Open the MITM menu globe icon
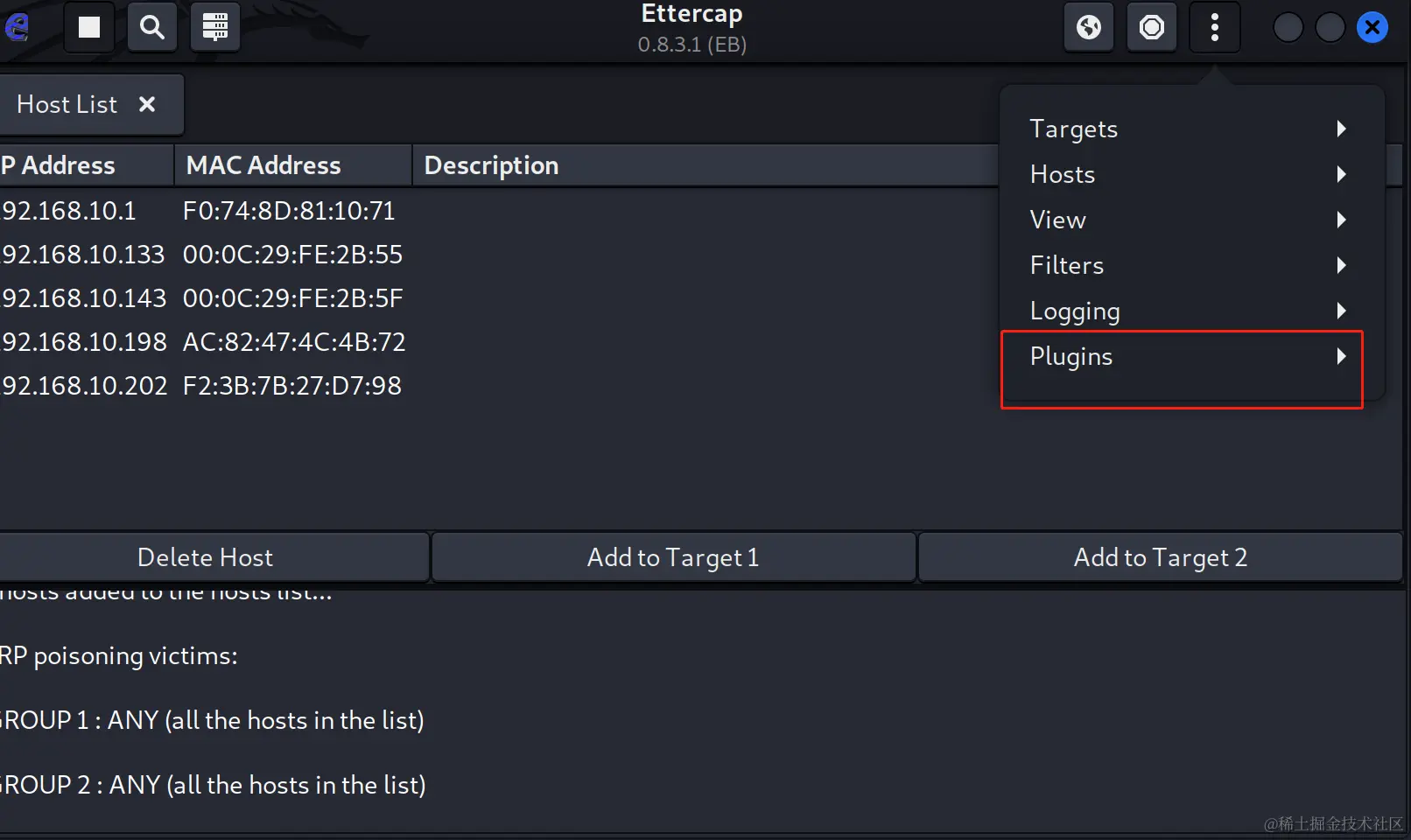The height and width of the screenshot is (840, 1411). 1089,28
